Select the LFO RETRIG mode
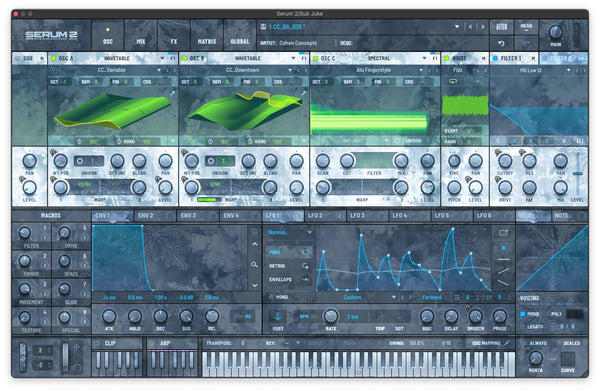The width and height of the screenshot is (600, 391). click(289, 266)
